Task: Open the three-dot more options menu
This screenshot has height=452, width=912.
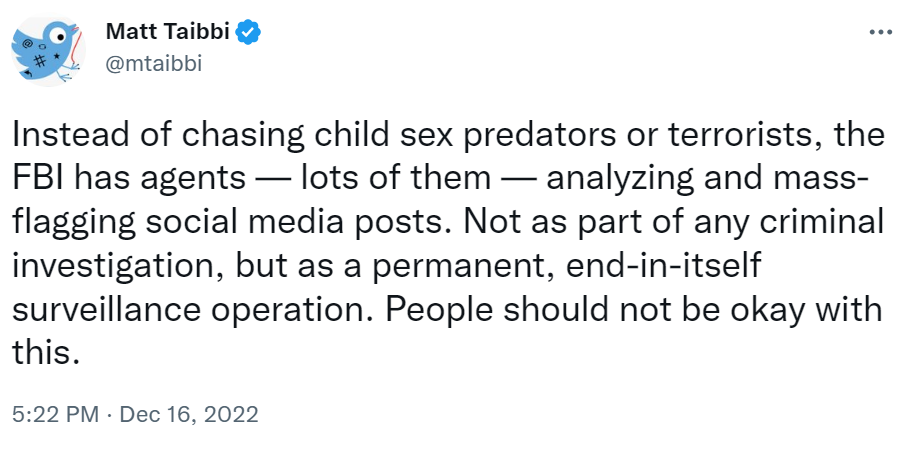Action: click(880, 32)
